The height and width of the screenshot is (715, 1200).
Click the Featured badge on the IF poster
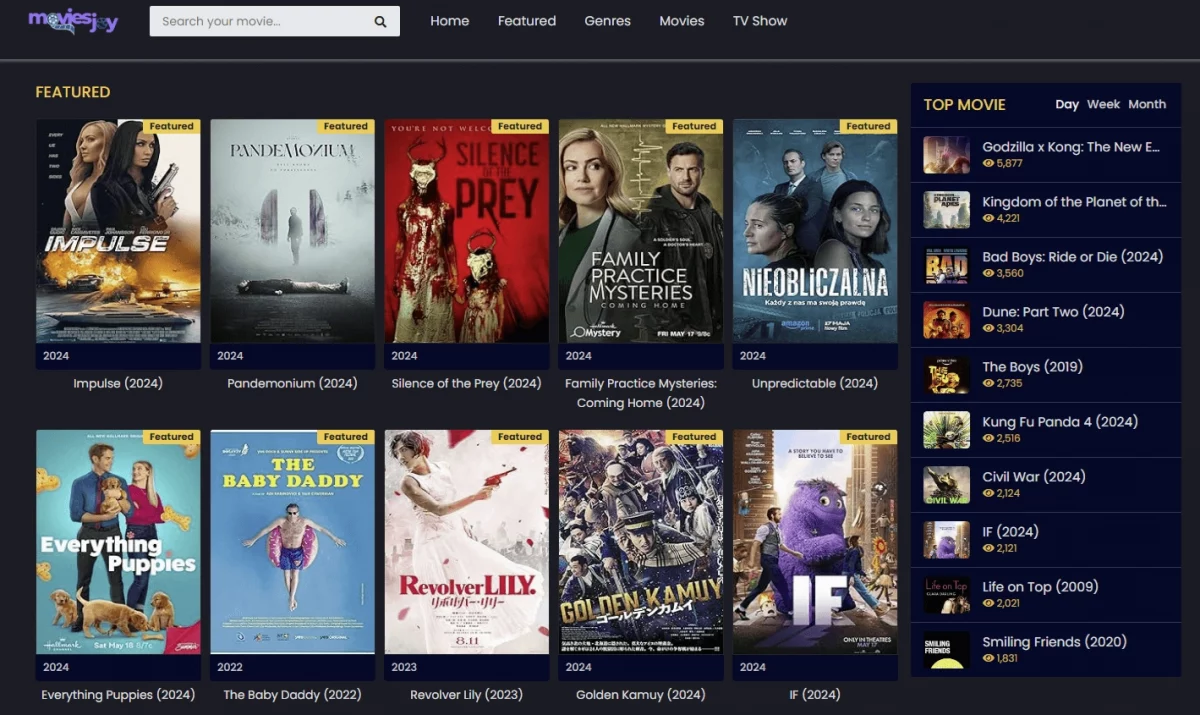[x=868, y=436]
